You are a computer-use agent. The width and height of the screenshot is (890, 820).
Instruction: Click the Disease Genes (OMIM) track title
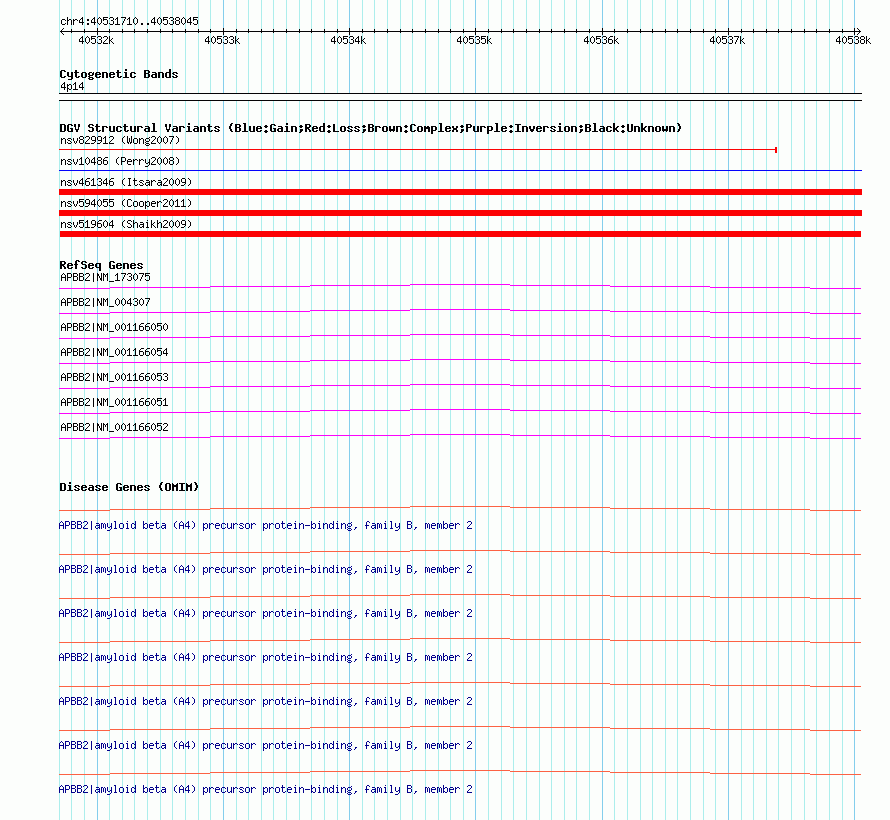point(129,487)
